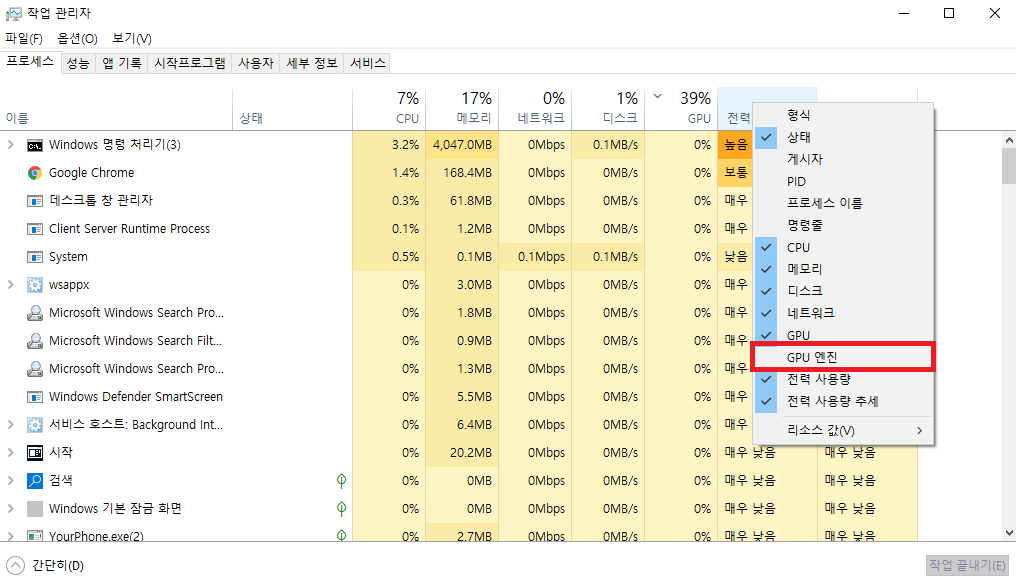
Task: Click the 시작 process icon
Action: 34,453
